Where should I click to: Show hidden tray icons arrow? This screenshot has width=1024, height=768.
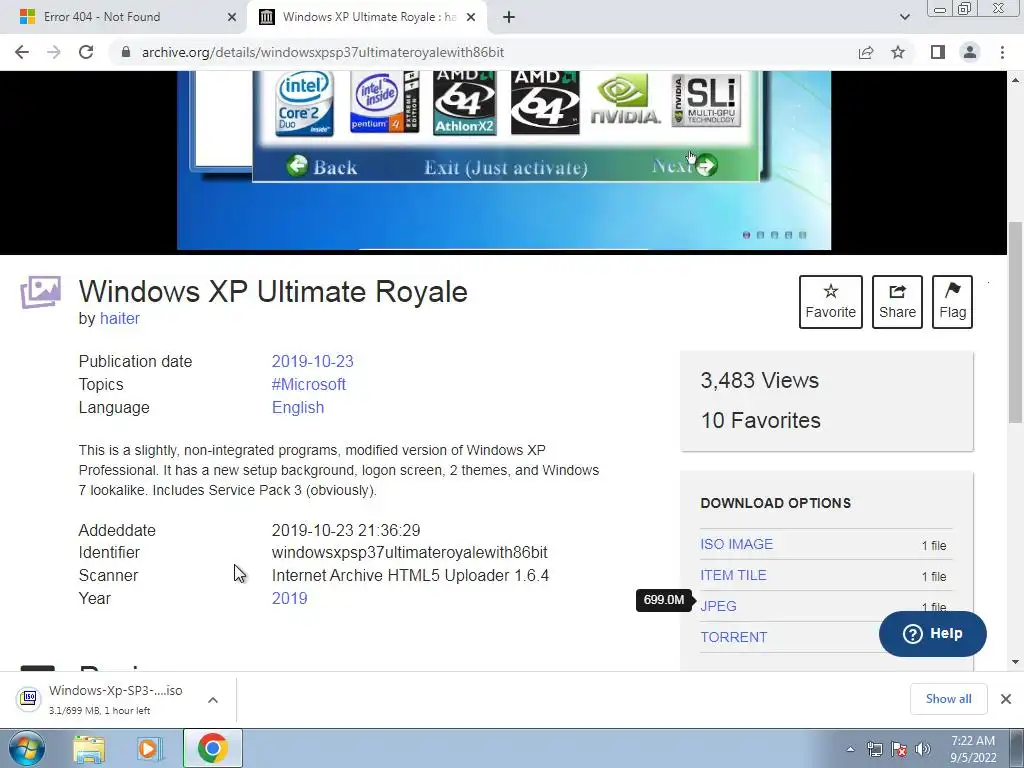tap(850, 749)
